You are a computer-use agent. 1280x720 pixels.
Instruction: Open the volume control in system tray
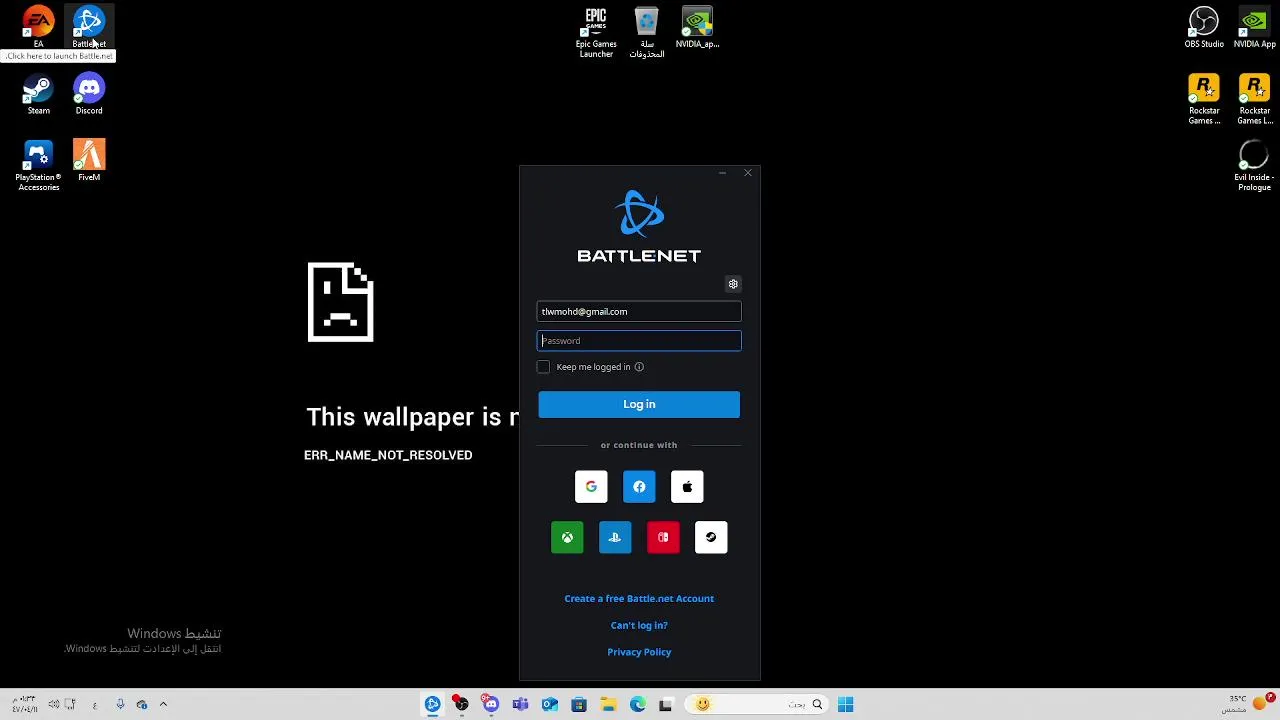click(54, 704)
